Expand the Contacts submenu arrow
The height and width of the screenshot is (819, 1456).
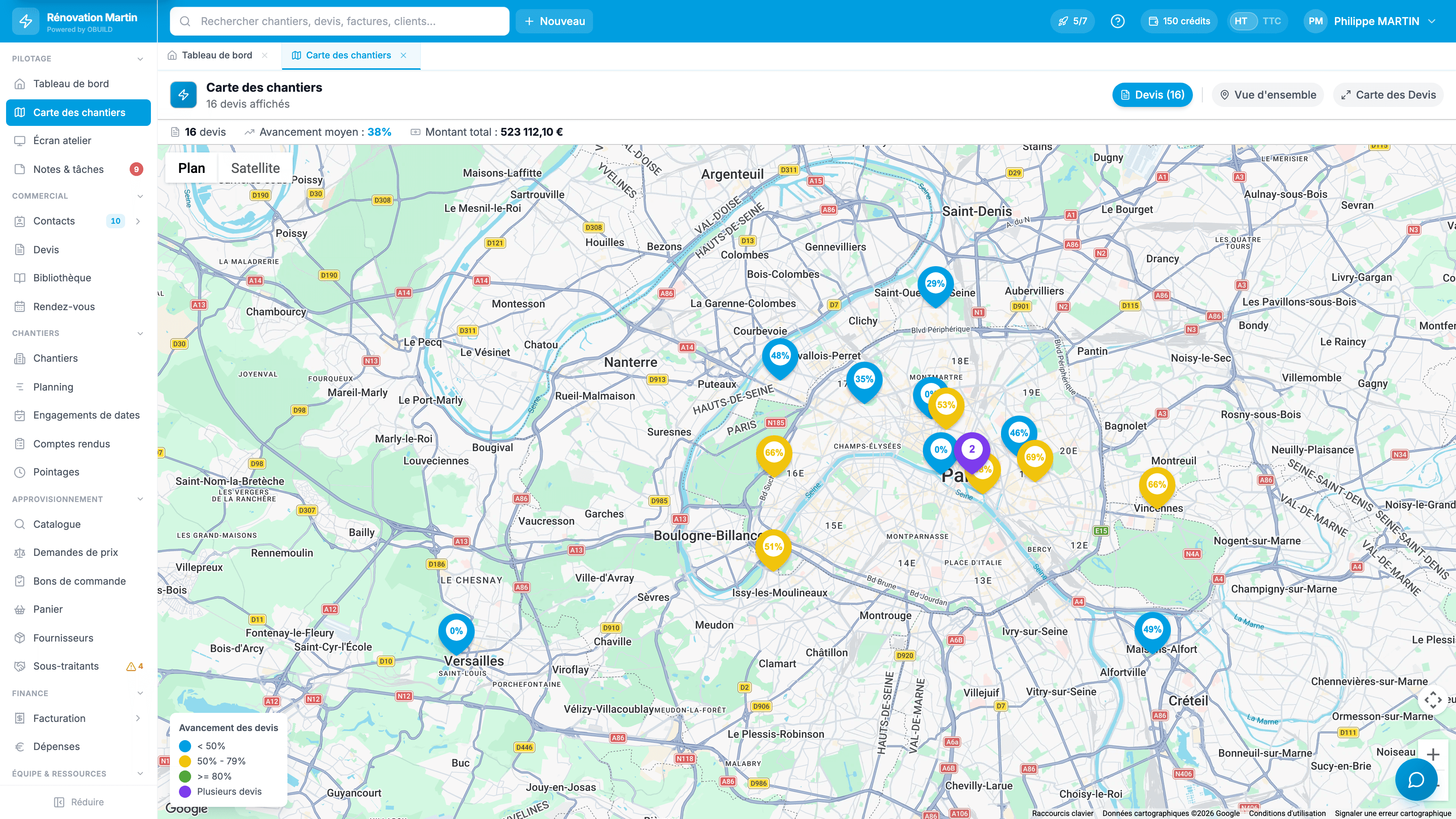(138, 221)
